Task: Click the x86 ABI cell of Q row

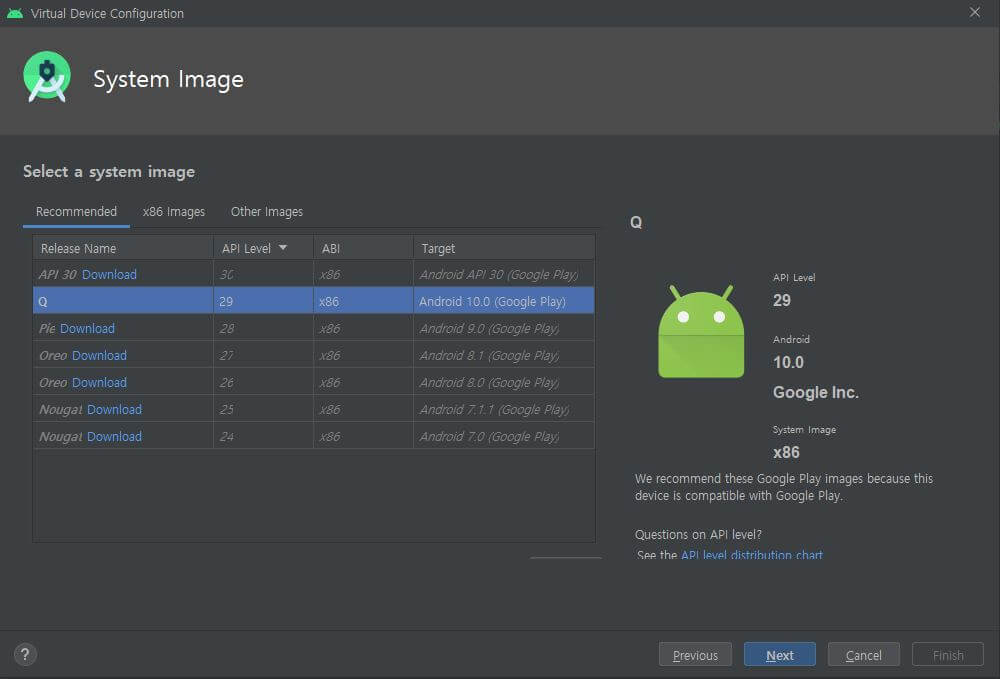Action: pyautogui.click(x=363, y=301)
